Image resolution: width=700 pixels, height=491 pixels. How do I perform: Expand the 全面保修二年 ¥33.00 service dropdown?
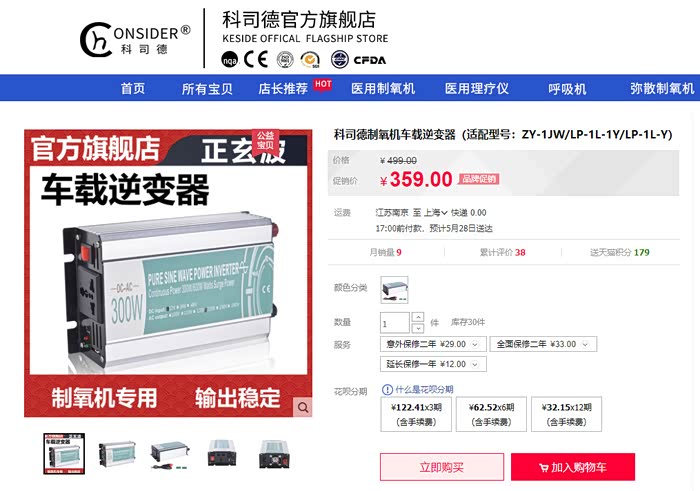click(543, 344)
